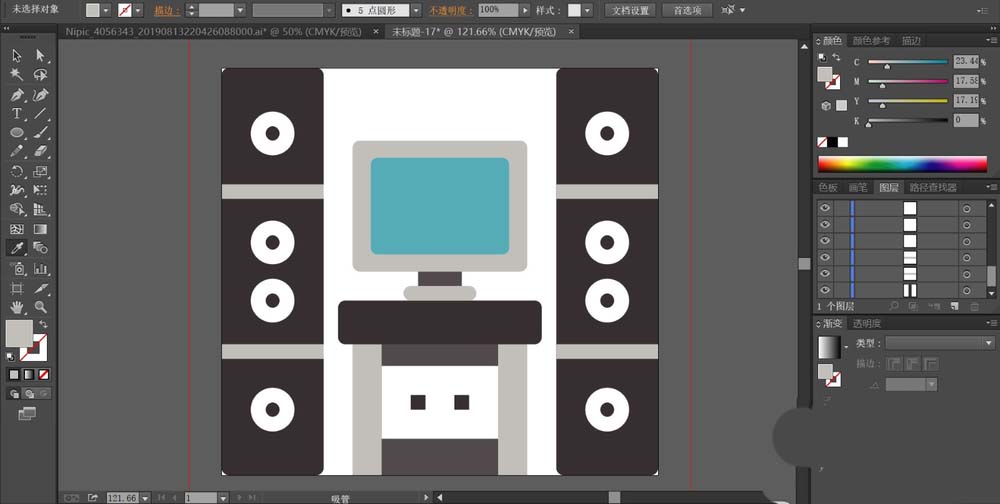Select the Scale tool
Viewport: 1000px width, 504px height.
coord(41,171)
